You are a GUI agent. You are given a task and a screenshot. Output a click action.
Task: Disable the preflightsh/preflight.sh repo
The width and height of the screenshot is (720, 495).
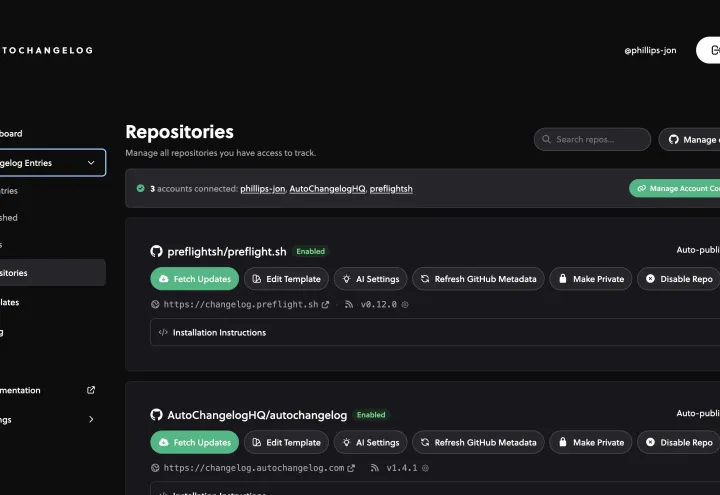pos(679,279)
